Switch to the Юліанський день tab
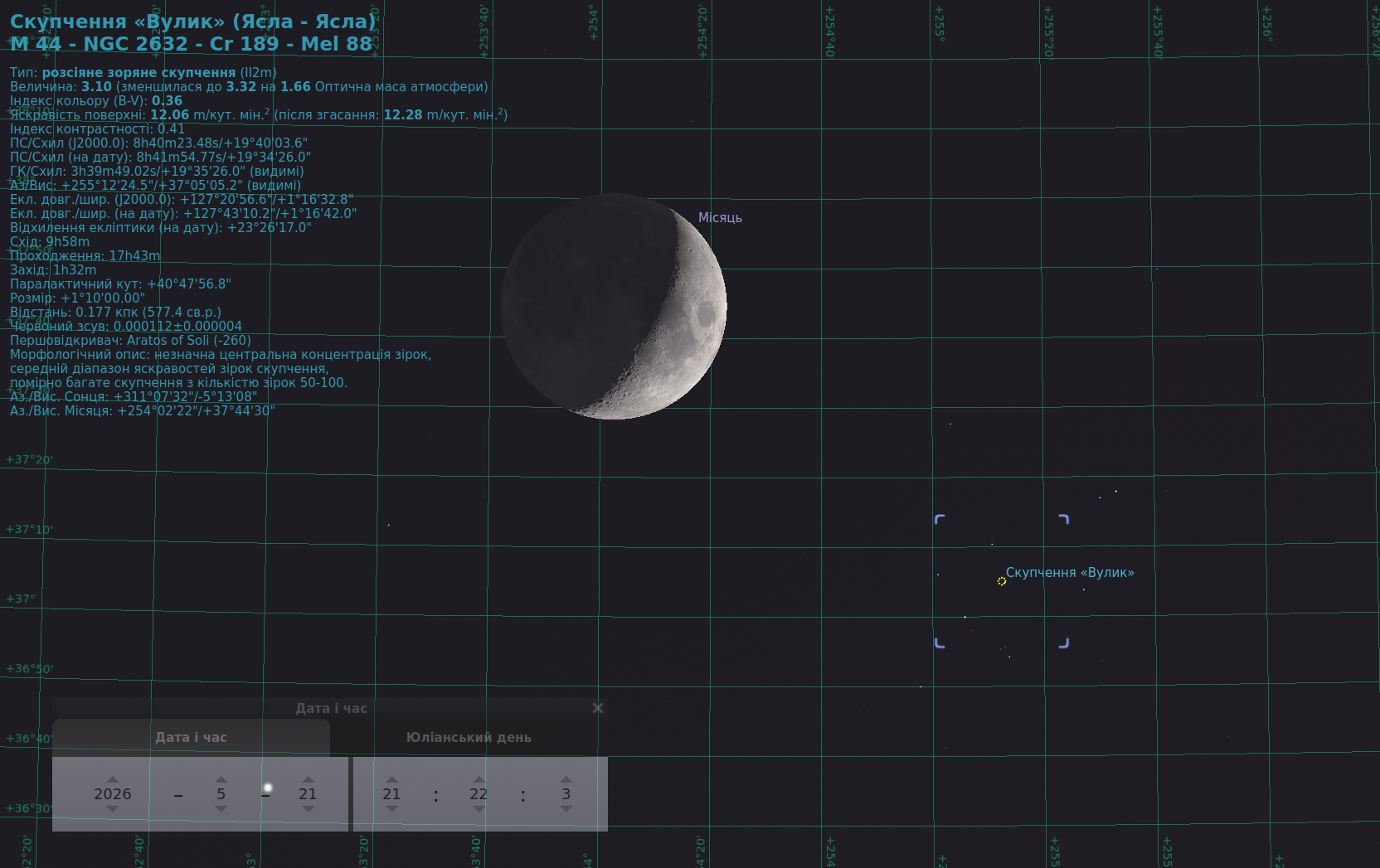This screenshot has height=868, width=1380. (x=469, y=737)
